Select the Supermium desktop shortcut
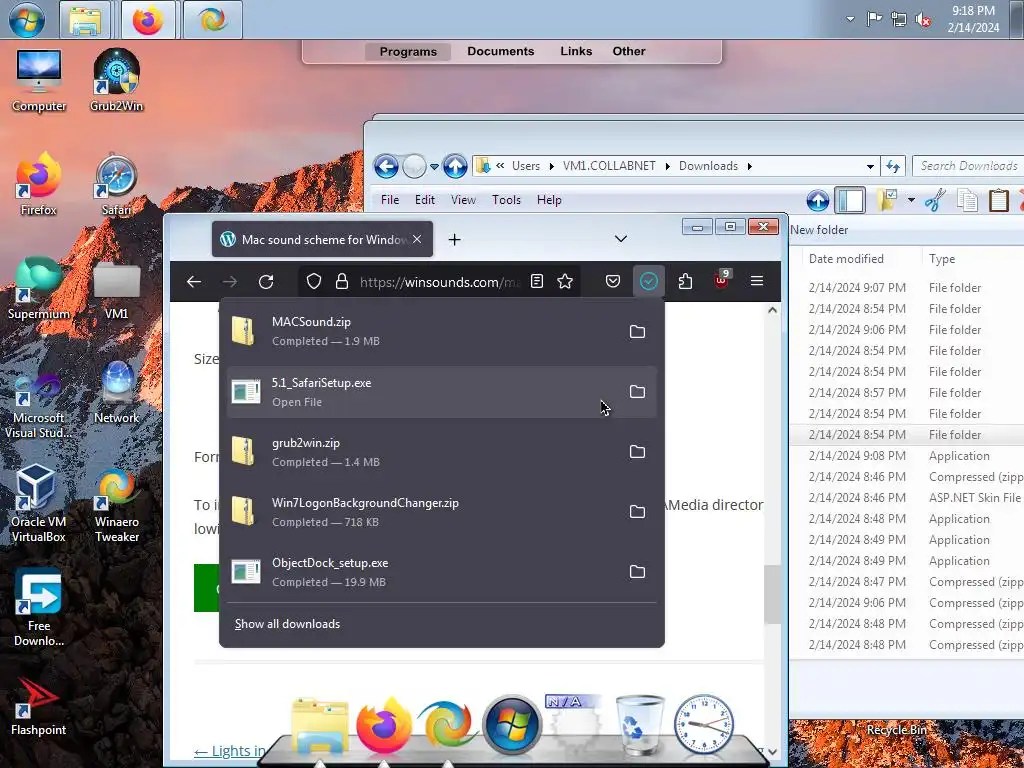 pyautogui.click(x=39, y=289)
